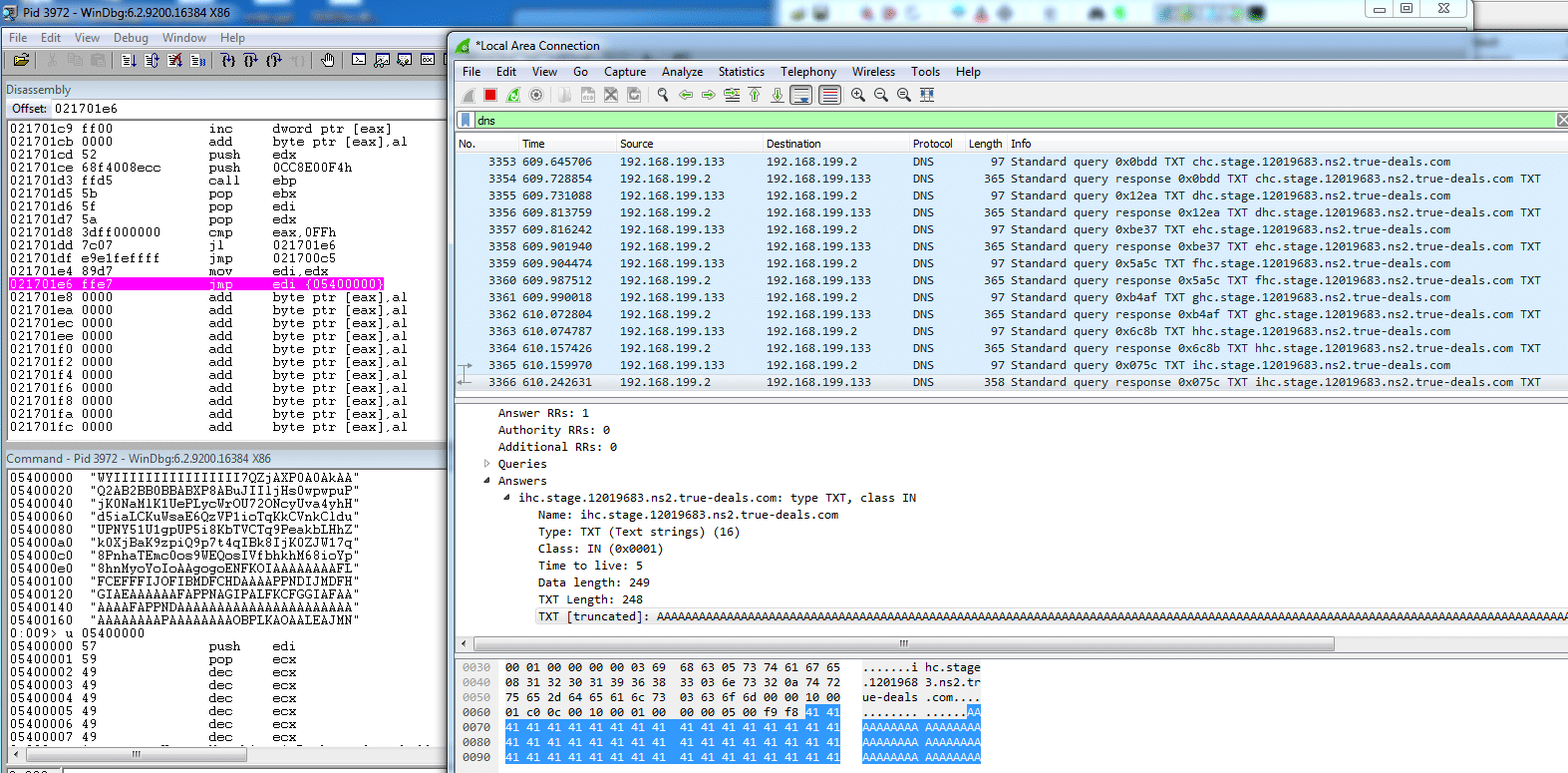1568x773 pixels.
Task: Click WinDbg command pane horizontal scrollbar
Action: (136, 754)
